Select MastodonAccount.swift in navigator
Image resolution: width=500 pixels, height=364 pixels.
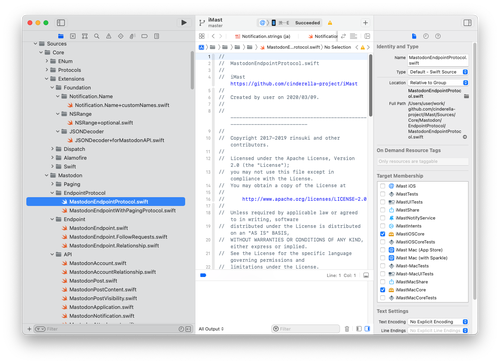98,263
